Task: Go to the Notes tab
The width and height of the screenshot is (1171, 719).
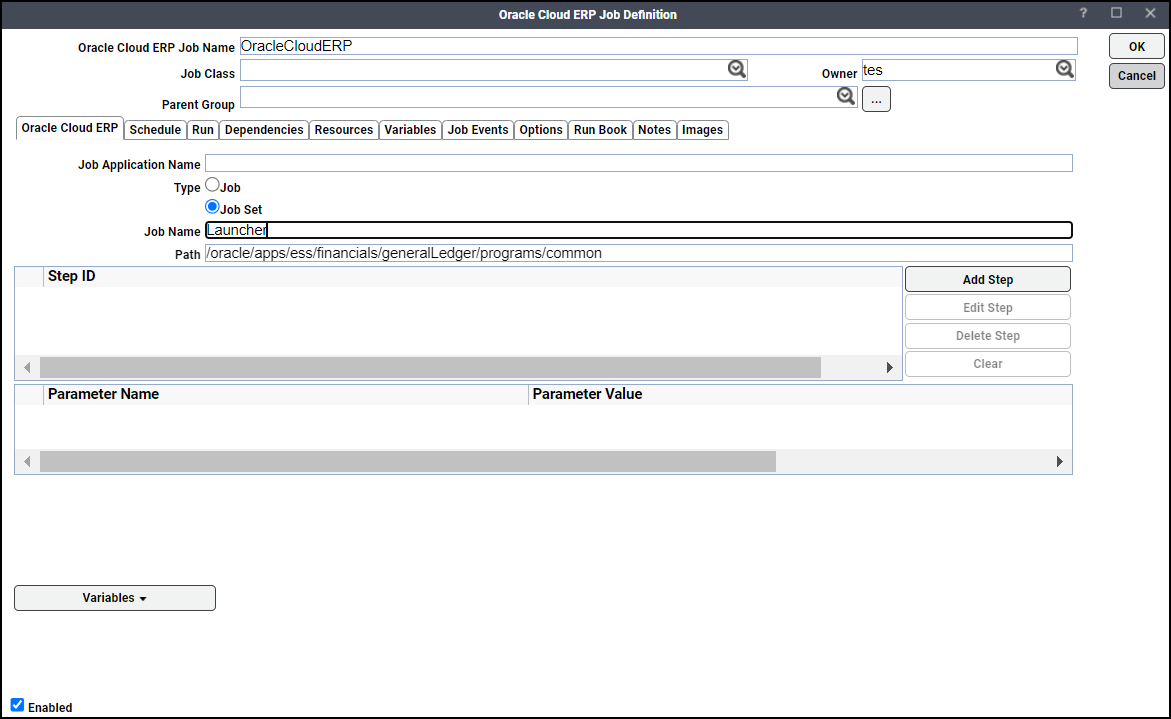Action: [x=654, y=130]
